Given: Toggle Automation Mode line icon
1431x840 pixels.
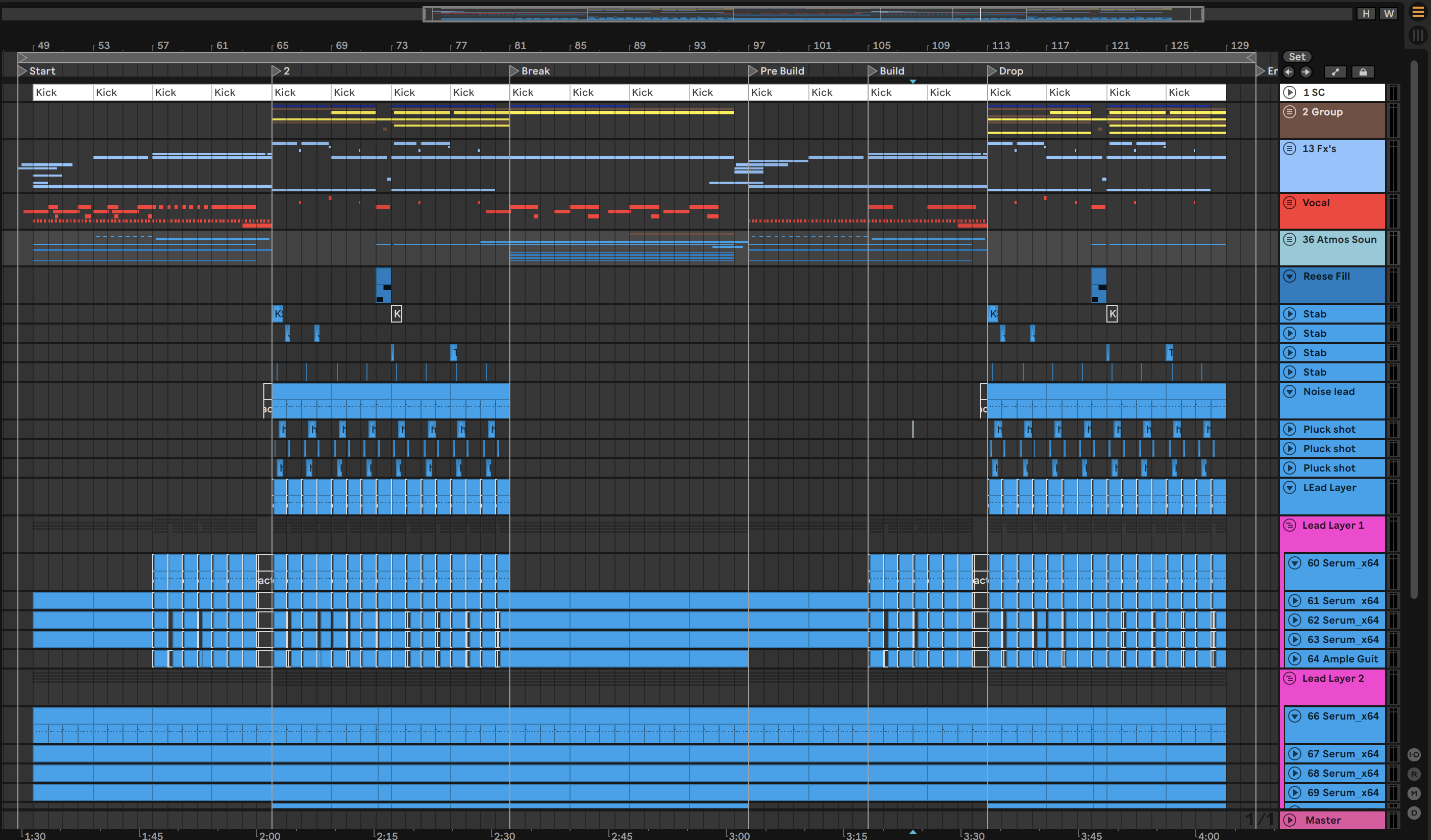Looking at the screenshot, I should click(1335, 71).
